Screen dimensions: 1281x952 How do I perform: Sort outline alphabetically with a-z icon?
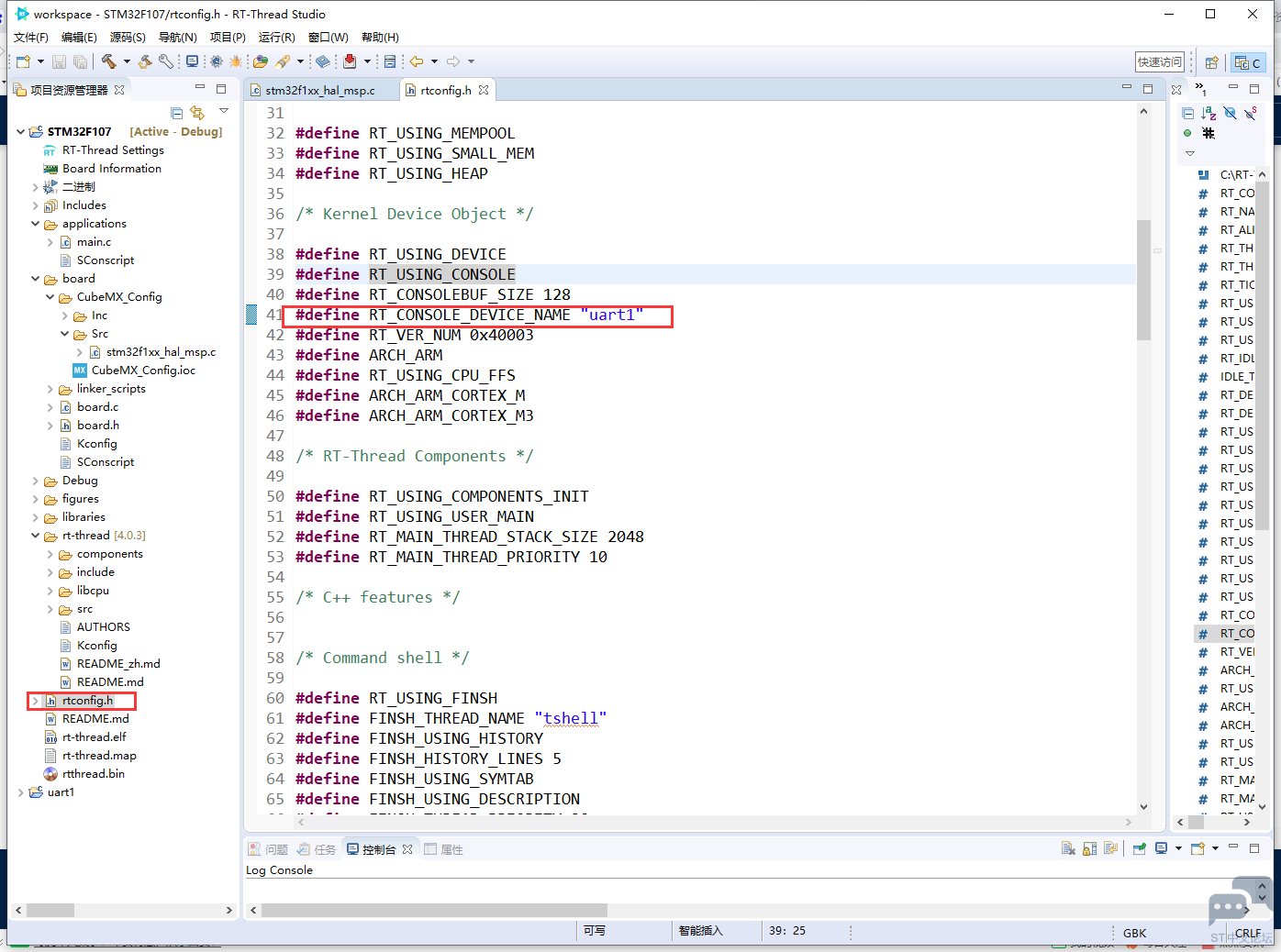click(1209, 113)
